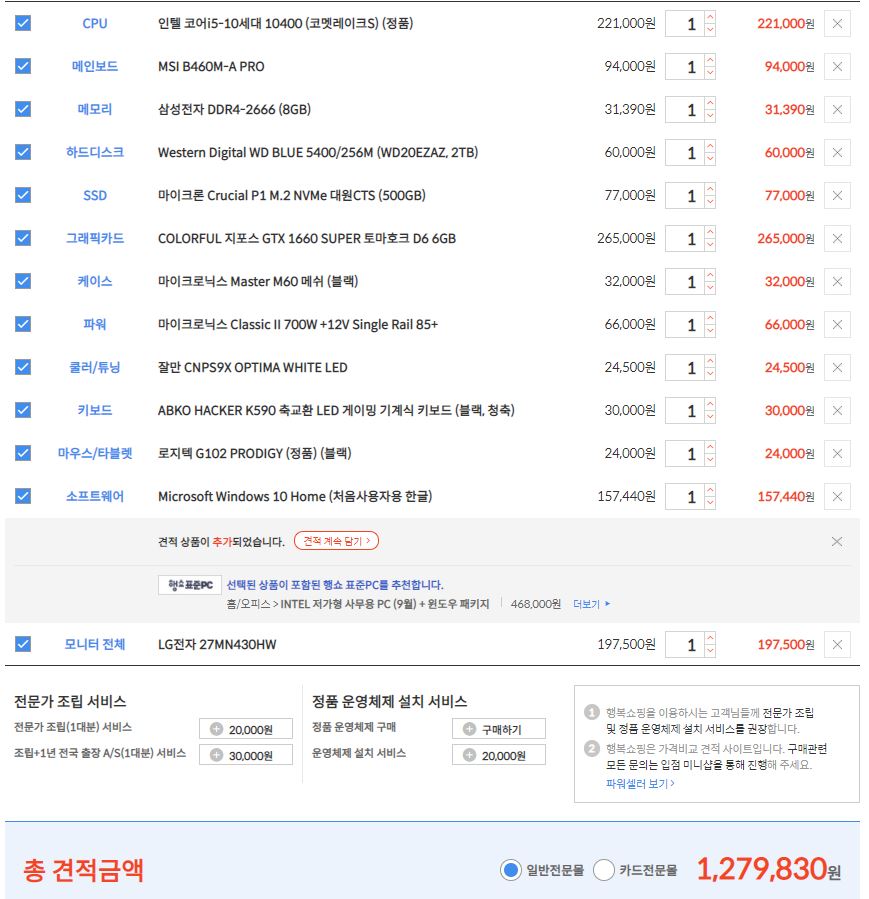The width and height of the screenshot is (869, 899).
Task: Open the CPU category link
Action: 95,24
